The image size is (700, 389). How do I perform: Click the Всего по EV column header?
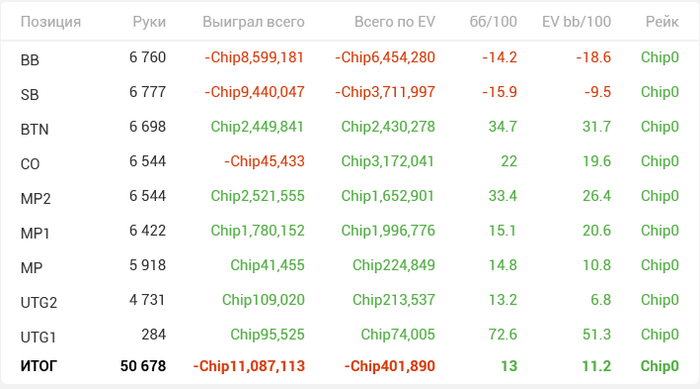point(395,21)
